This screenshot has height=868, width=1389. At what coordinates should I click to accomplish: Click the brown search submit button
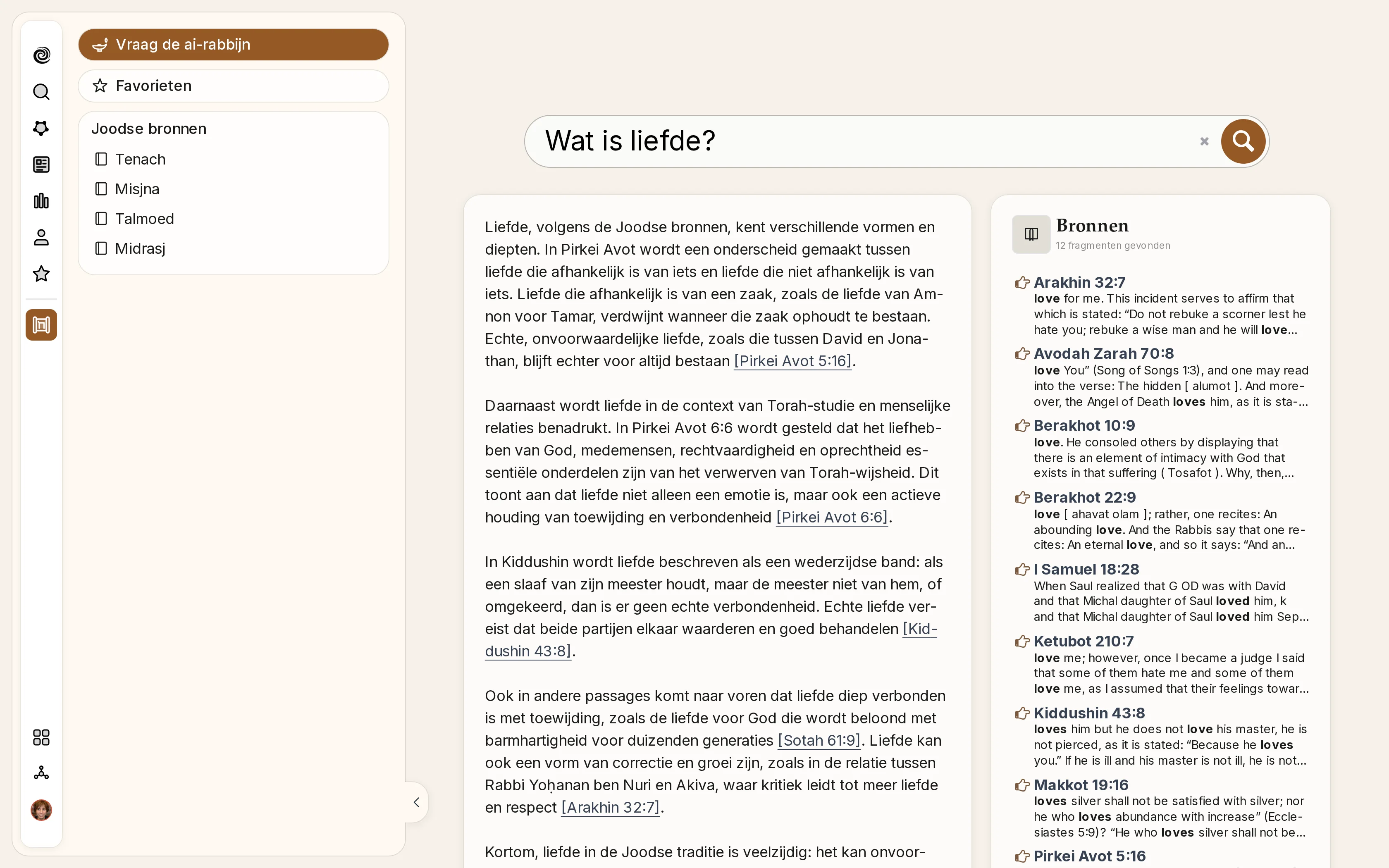1243,141
